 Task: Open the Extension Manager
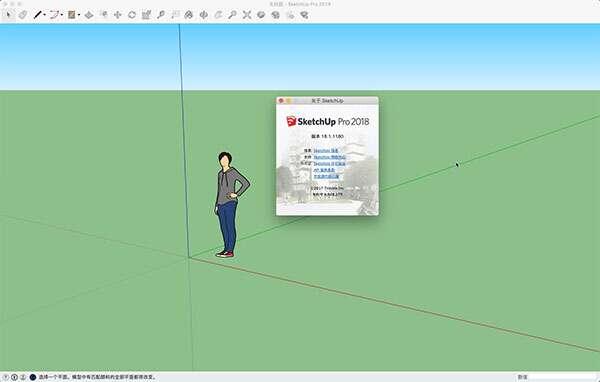(x=305, y=15)
